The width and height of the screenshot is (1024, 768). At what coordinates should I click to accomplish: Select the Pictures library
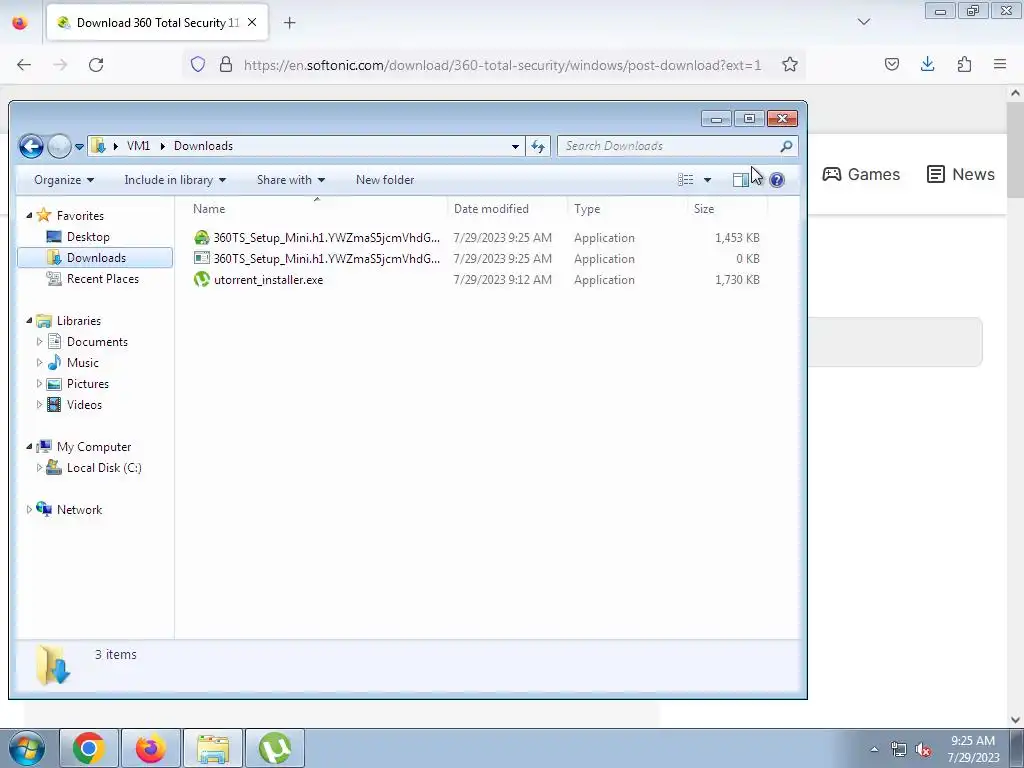pos(88,383)
